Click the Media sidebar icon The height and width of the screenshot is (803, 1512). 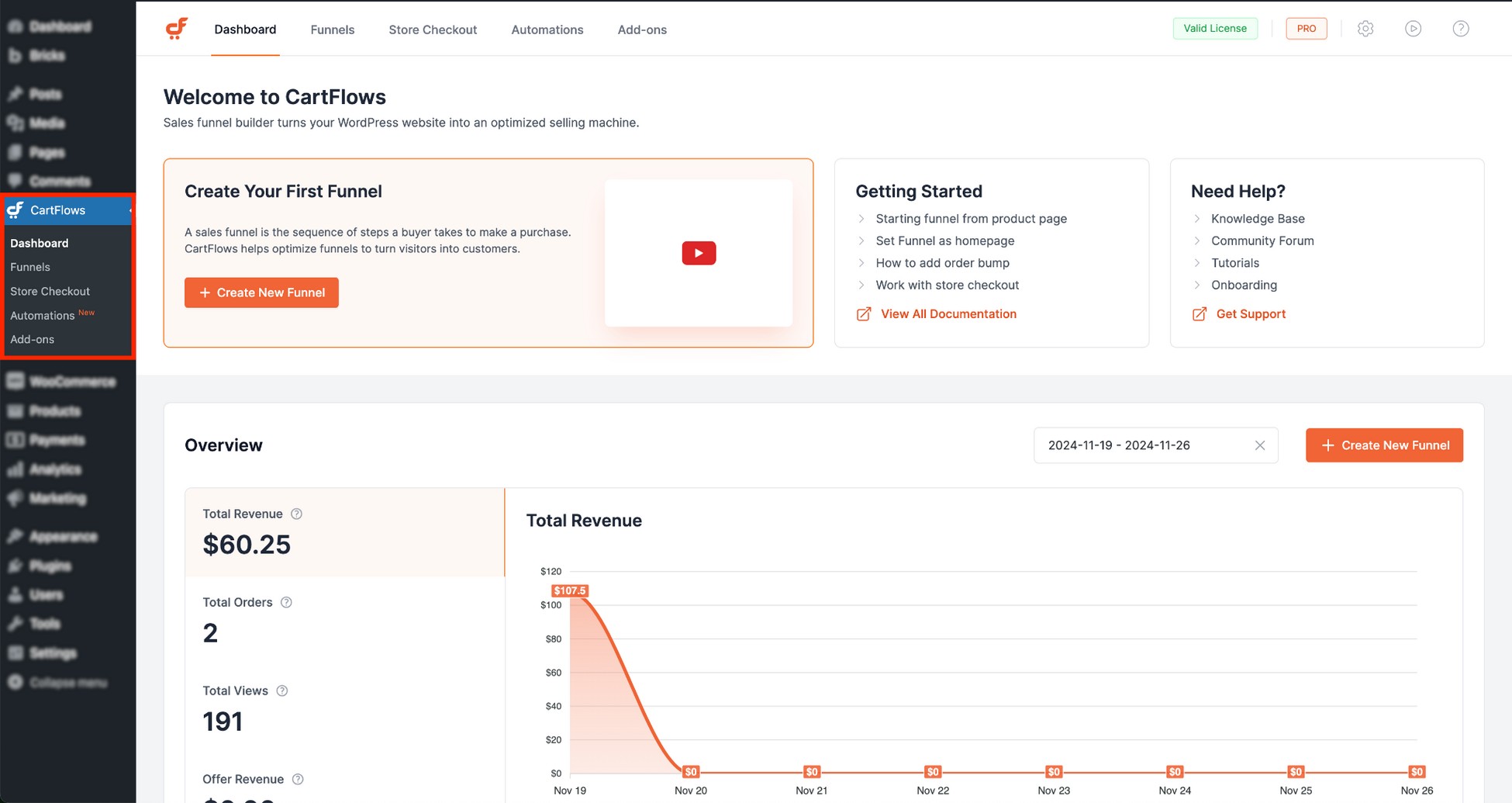click(x=16, y=123)
